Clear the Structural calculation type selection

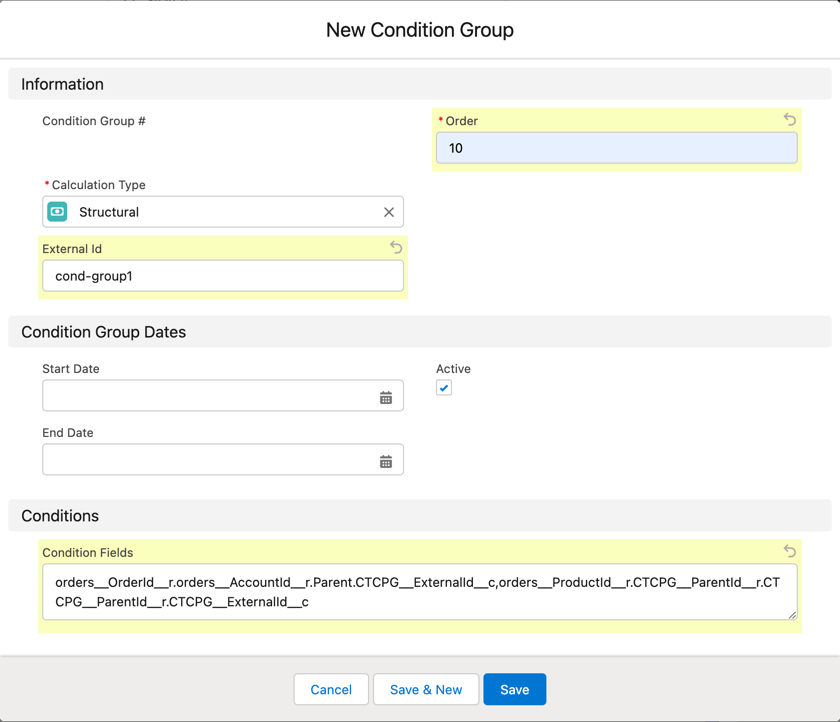coord(389,212)
